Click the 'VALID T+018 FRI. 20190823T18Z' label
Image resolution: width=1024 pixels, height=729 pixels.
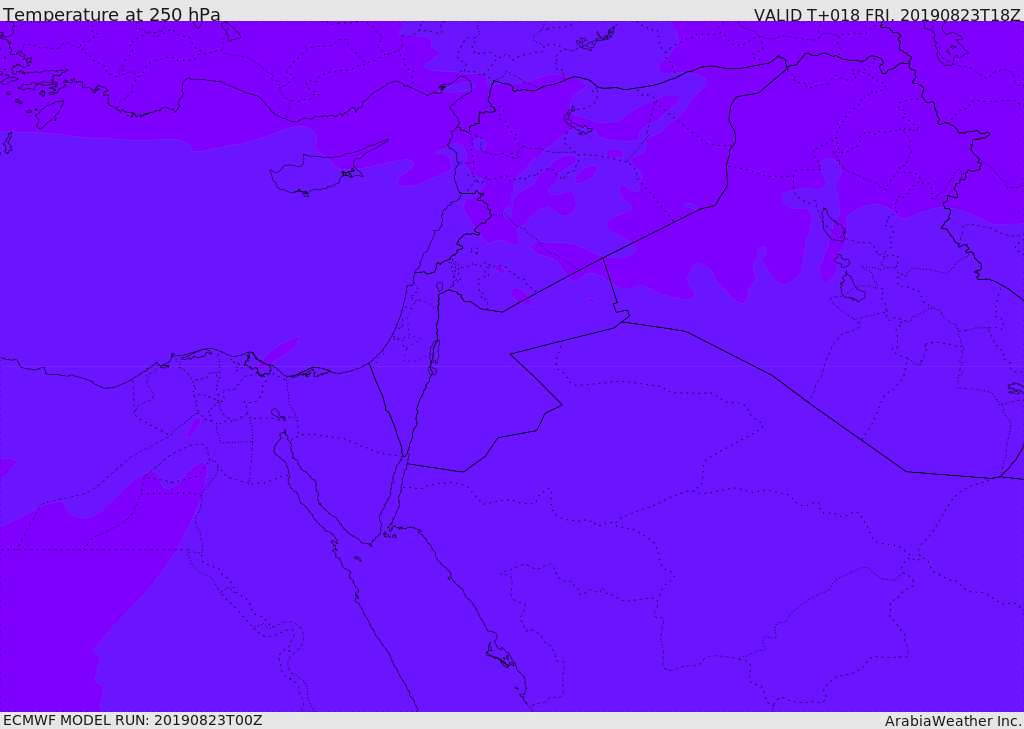(x=887, y=14)
